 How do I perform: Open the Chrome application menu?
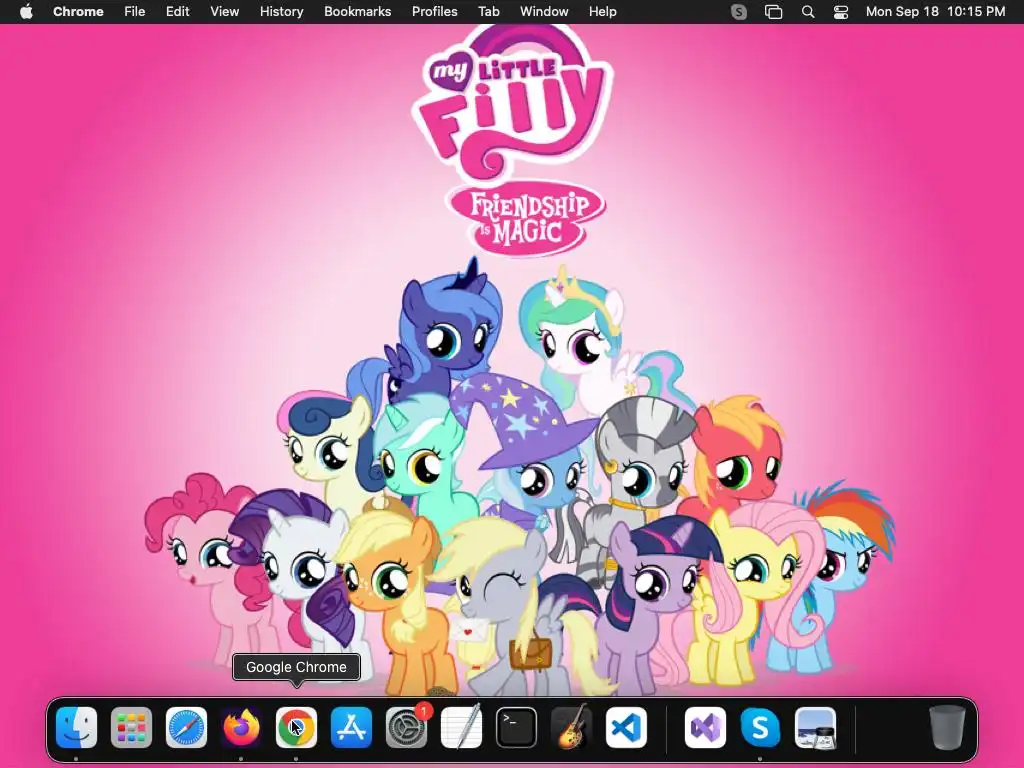78,12
